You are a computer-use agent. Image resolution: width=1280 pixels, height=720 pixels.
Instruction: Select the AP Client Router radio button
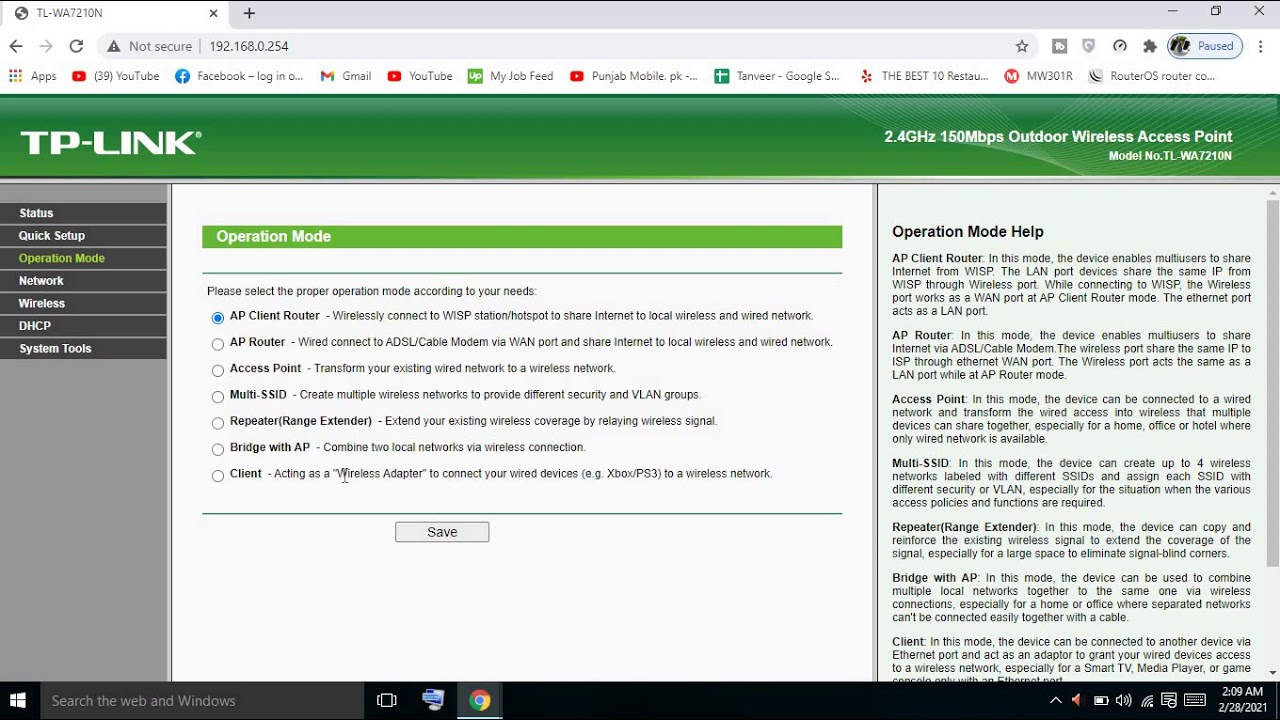click(218, 318)
